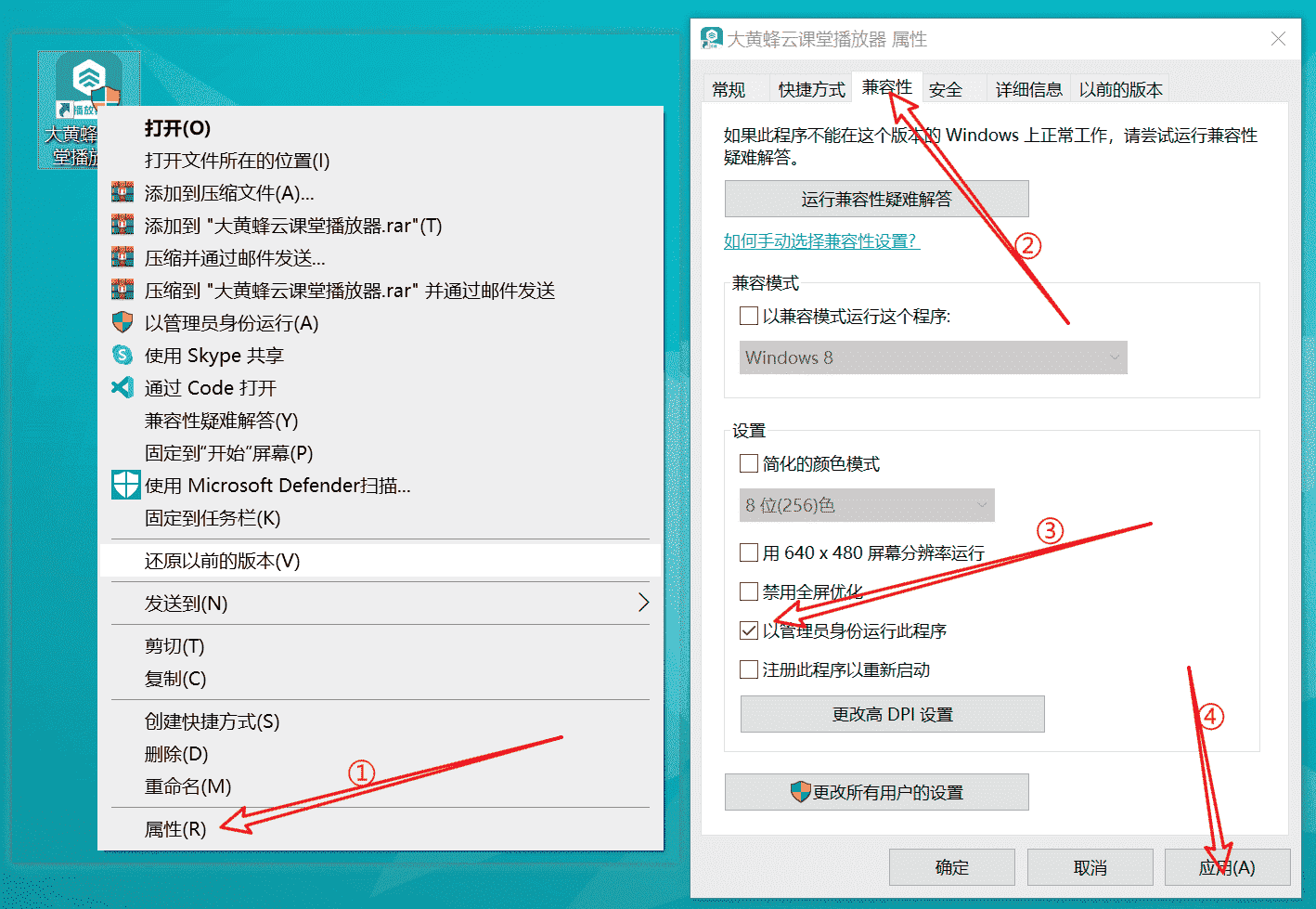Click the 取消 button
This screenshot has height=909, width=1316.
pos(1090,867)
